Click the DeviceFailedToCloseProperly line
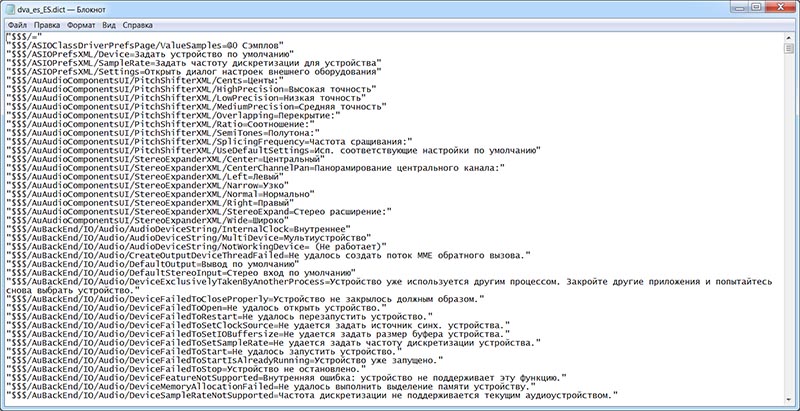Viewport: 800px width, 411px height. [x=244, y=301]
